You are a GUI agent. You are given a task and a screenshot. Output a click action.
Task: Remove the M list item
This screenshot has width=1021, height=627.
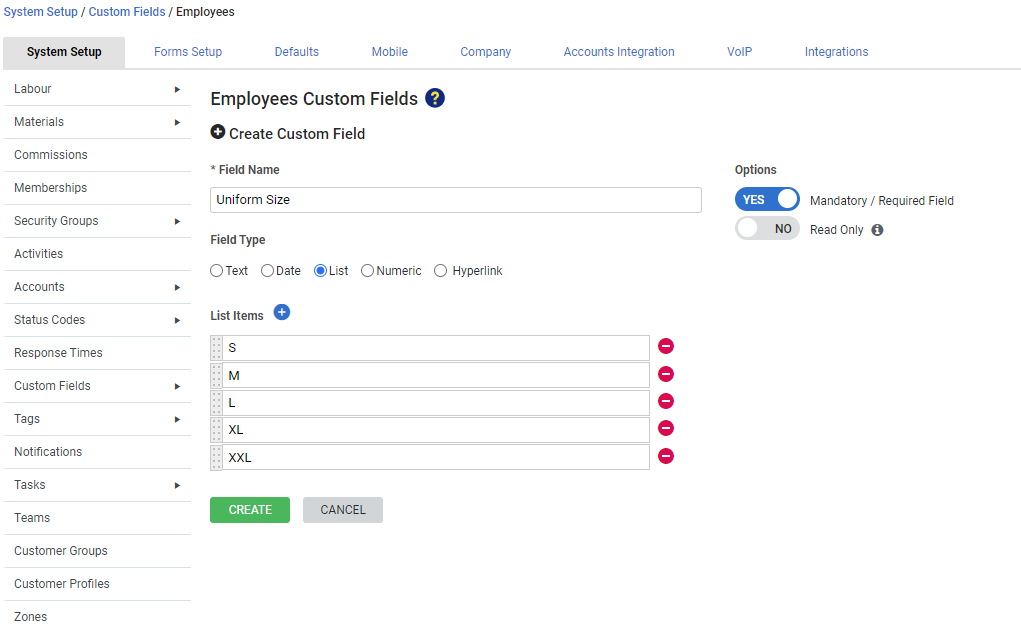[x=665, y=374]
